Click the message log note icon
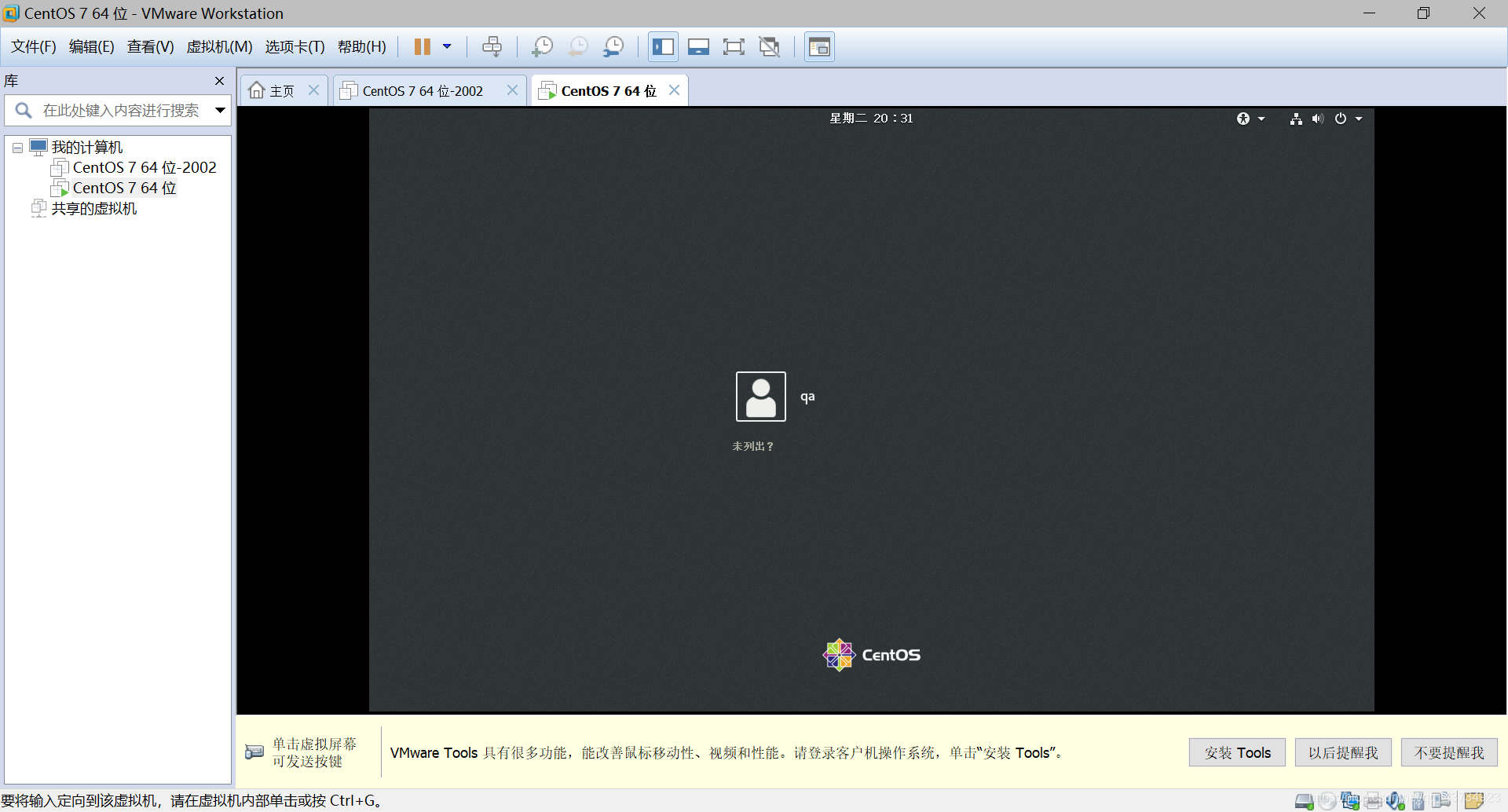The image size is (1508, 812). [1473, 801]
